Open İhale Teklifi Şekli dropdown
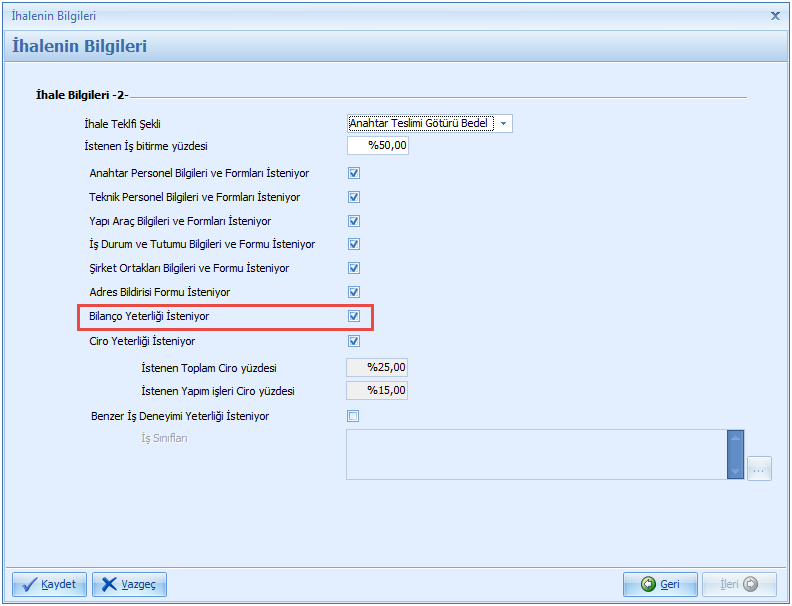Screen dimensions: 792x606 (504, 123)
